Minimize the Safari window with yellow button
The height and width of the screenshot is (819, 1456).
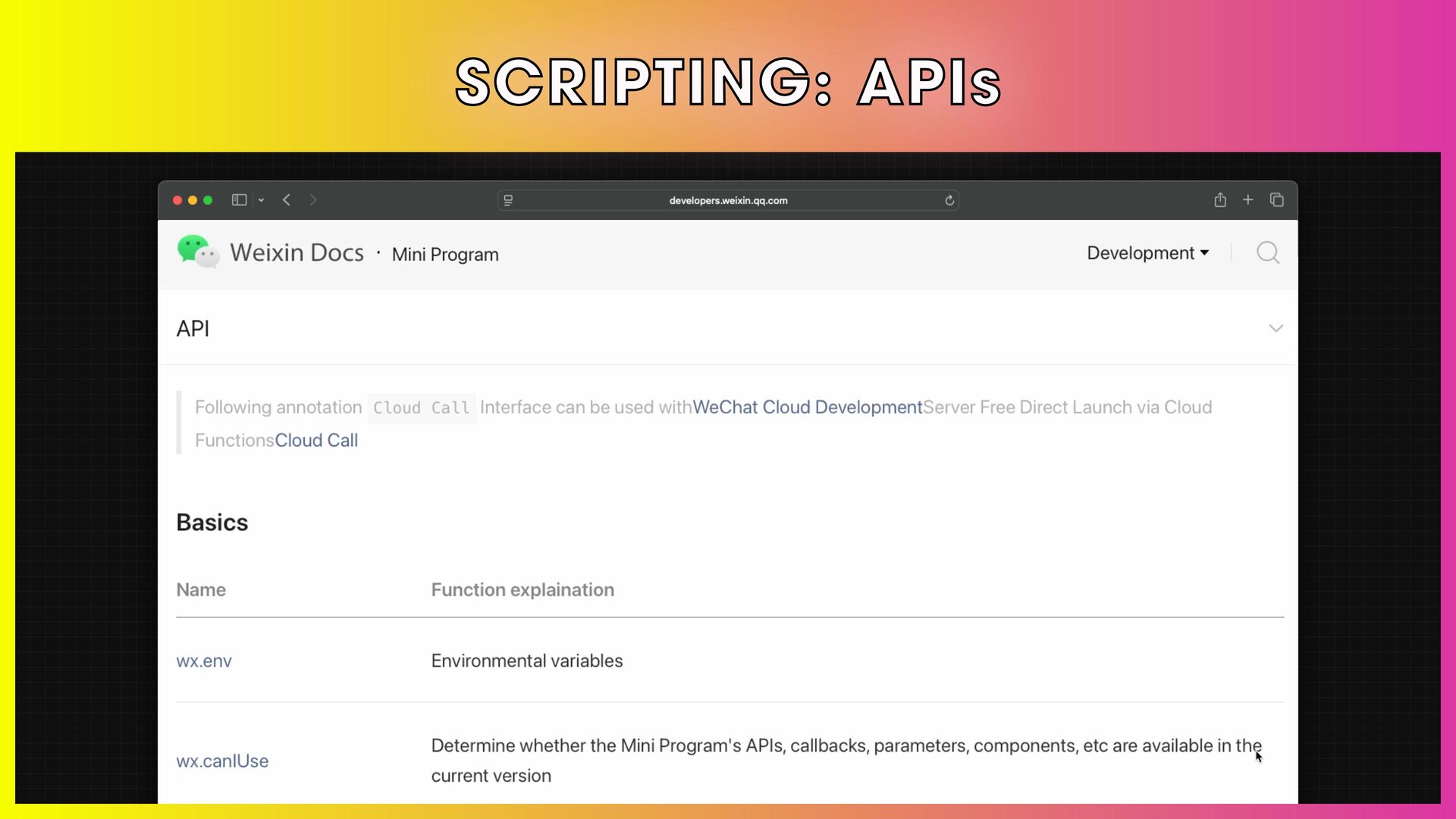[193, 200]
